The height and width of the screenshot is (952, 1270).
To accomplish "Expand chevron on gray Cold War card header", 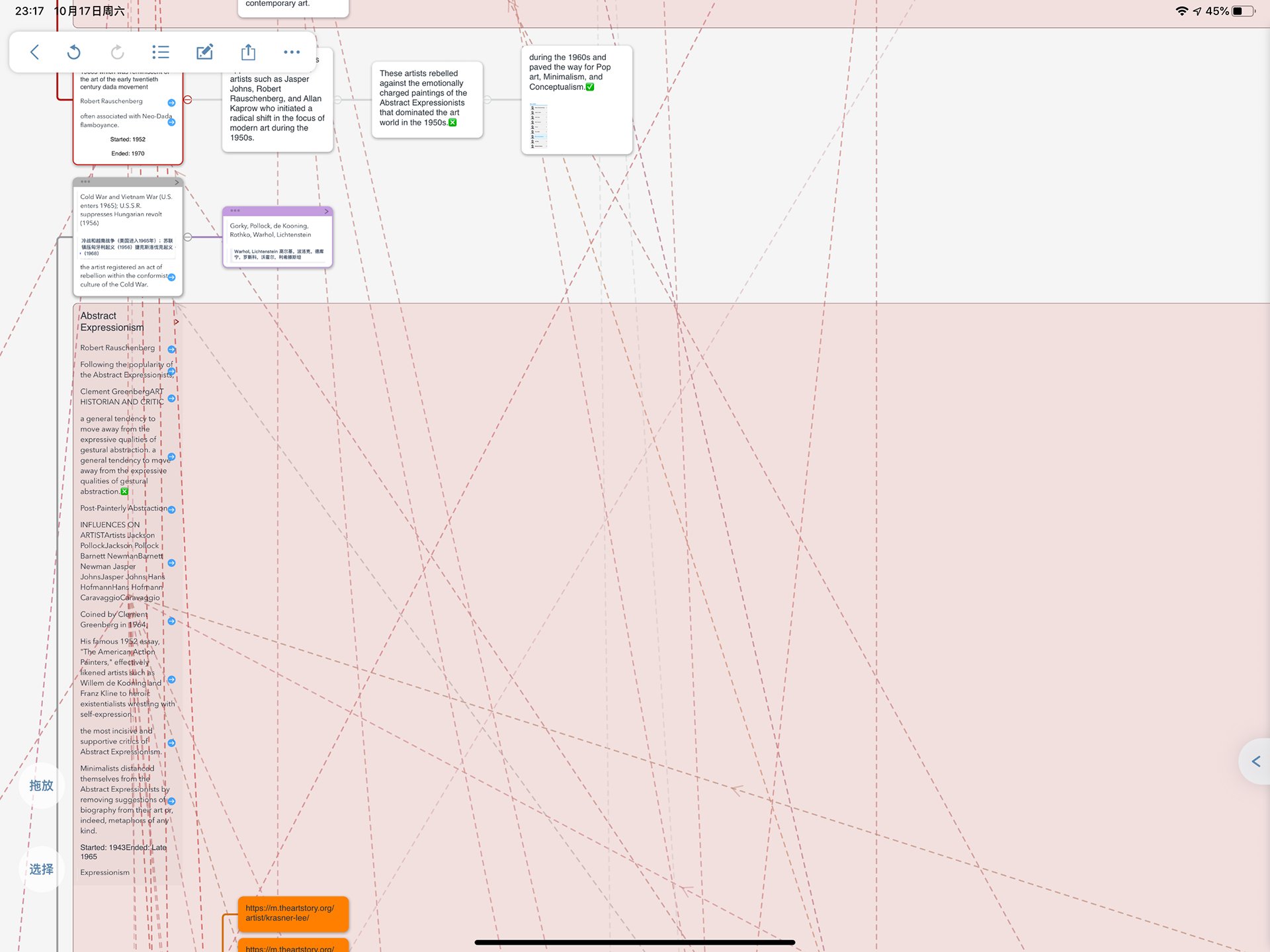I will 177,182.
